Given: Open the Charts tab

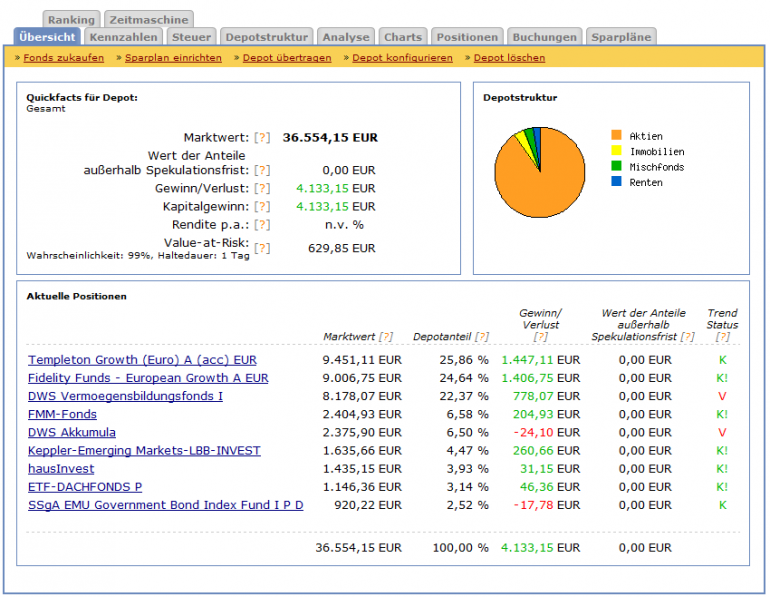Looking at the screenshot, I should (403, 37).
